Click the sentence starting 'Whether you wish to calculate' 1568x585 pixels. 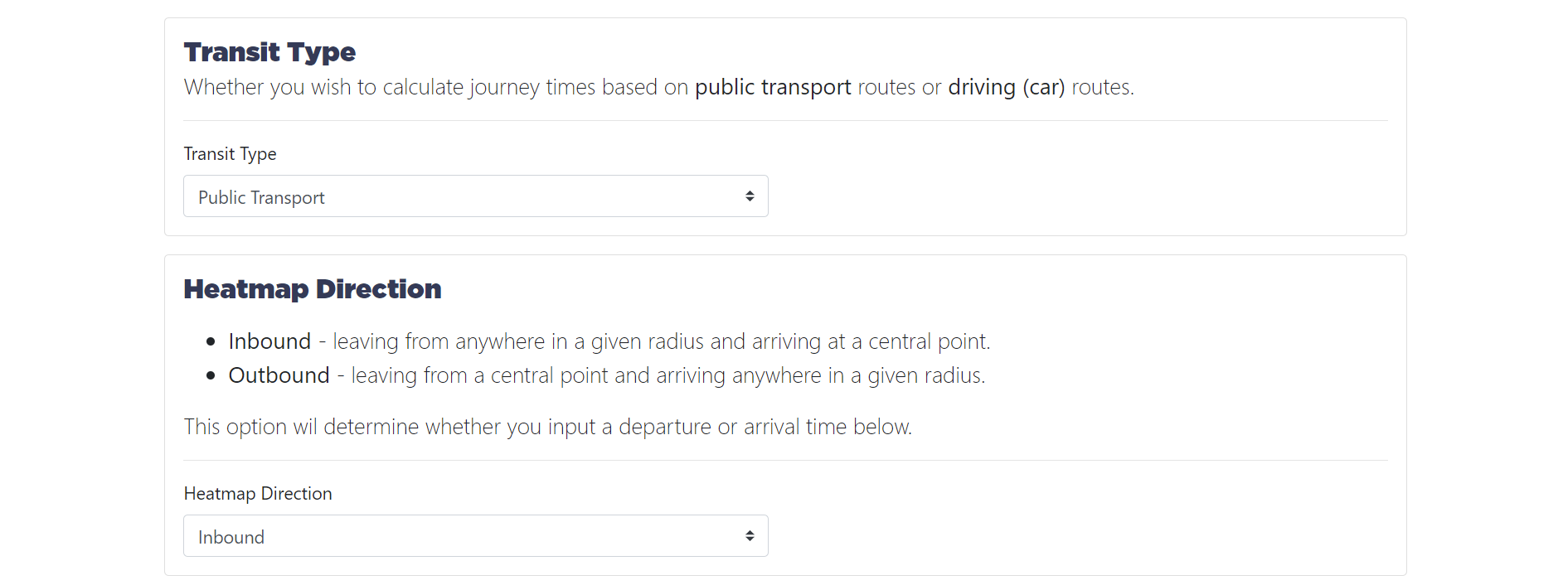pos(659,87)
